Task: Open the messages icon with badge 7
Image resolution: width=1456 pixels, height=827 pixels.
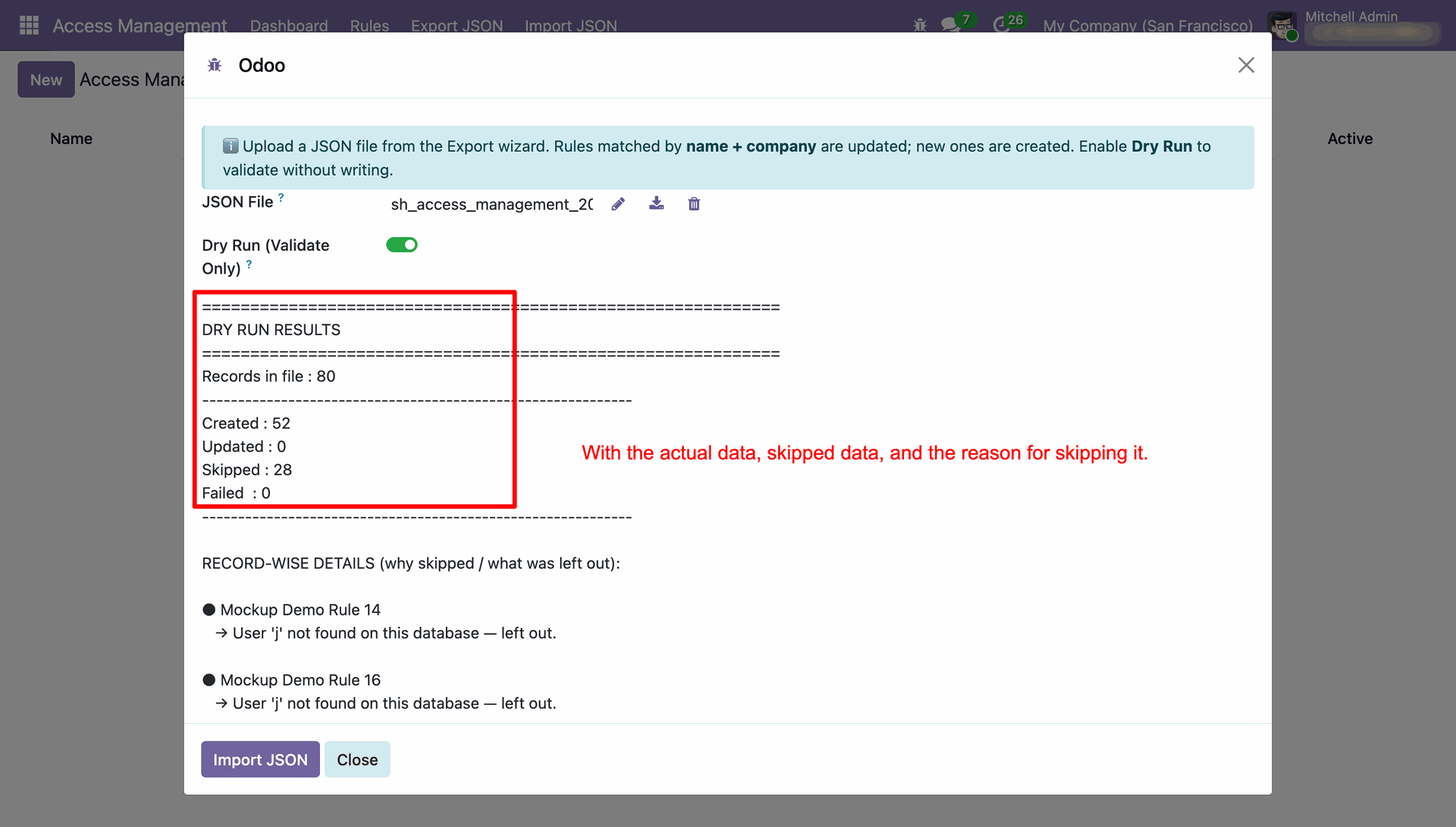Action: 949,25
